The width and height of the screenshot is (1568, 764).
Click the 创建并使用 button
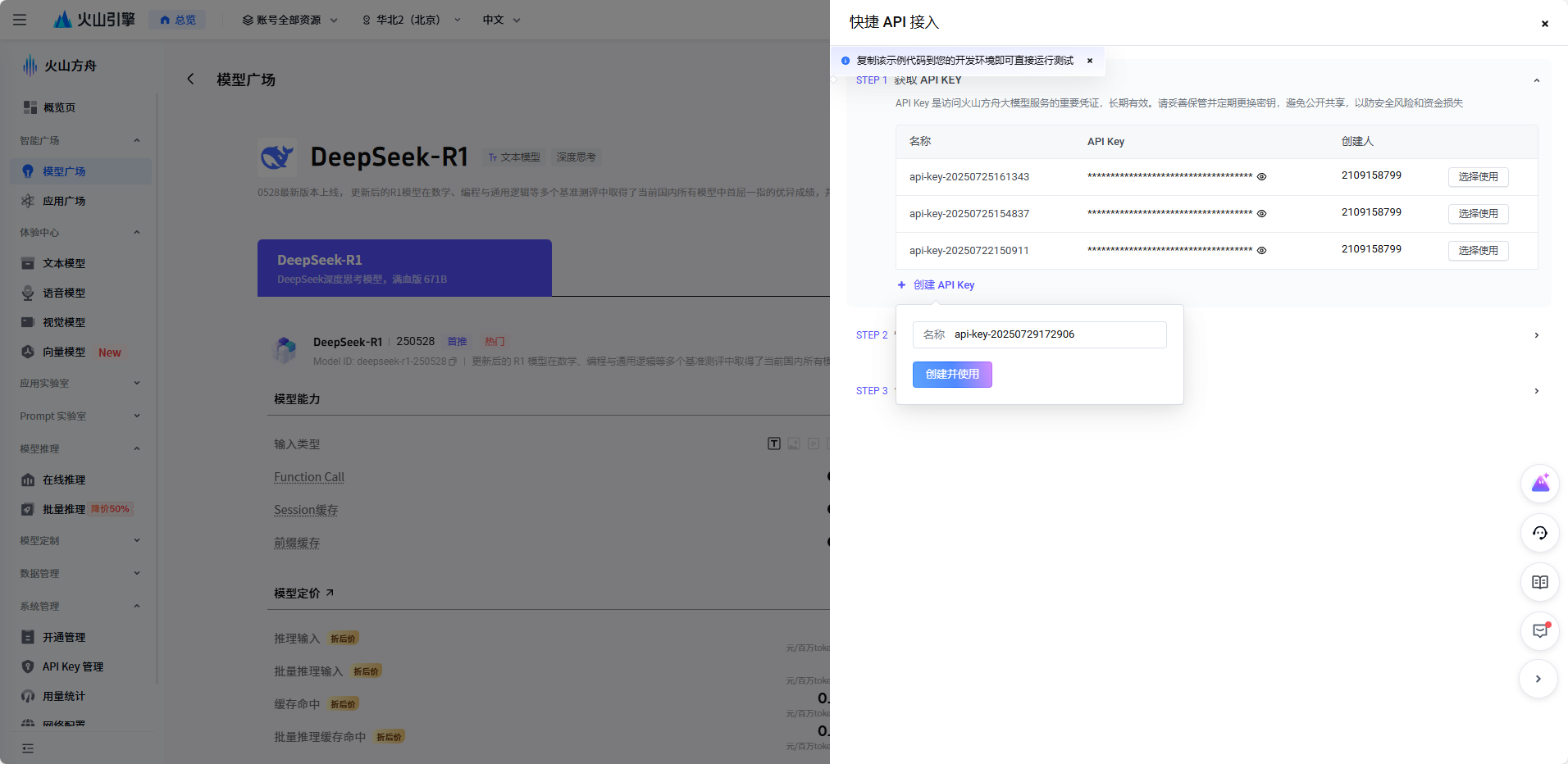[952, 375]
